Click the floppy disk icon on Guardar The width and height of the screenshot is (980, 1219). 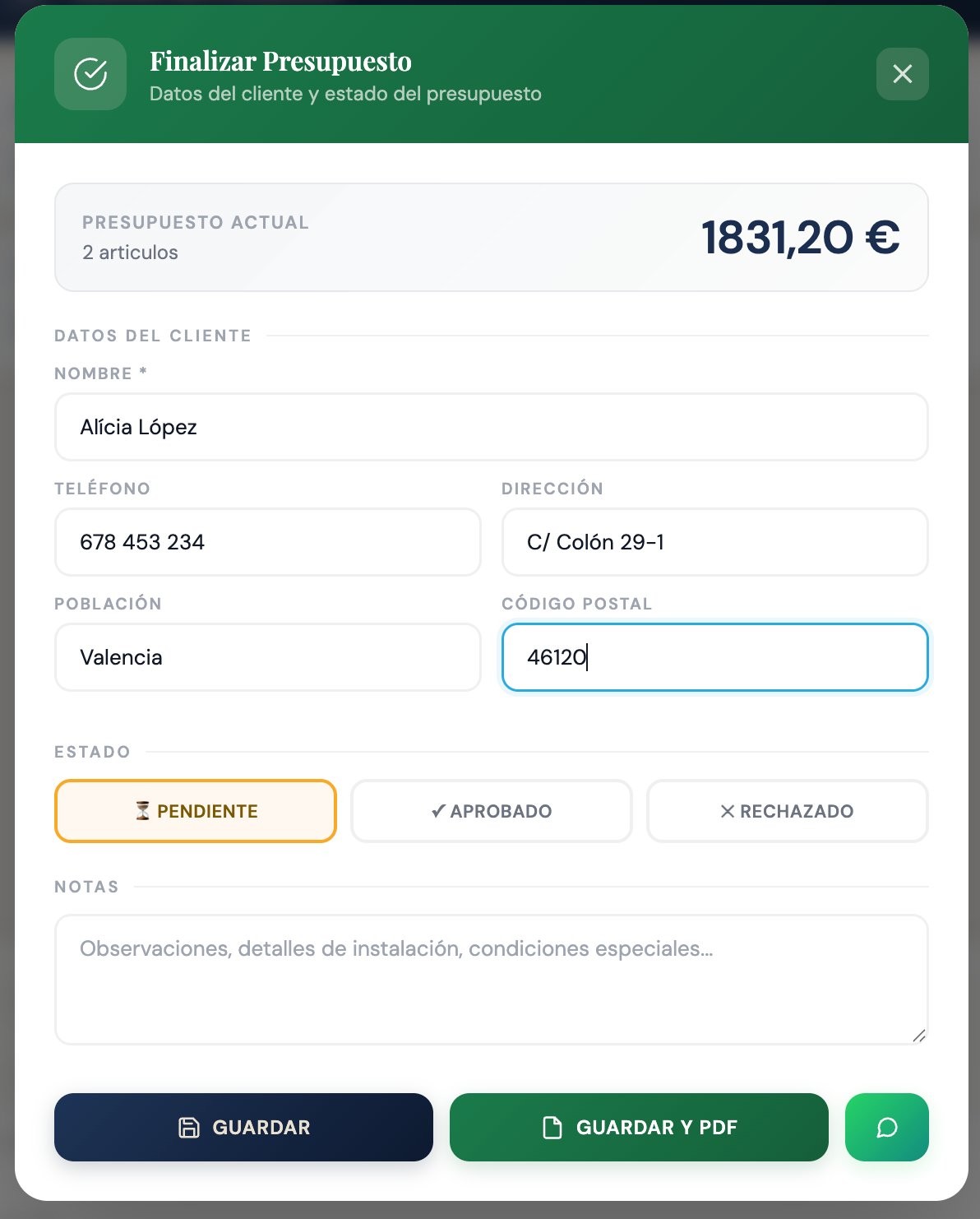189,1128
